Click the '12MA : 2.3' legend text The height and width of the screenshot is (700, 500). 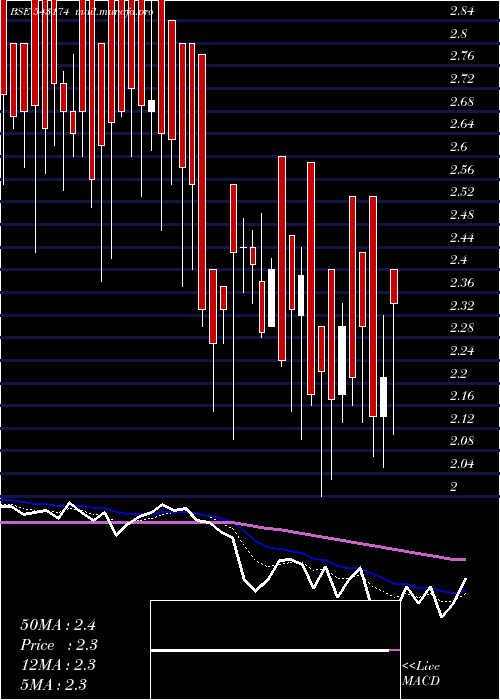pos(58,665)
